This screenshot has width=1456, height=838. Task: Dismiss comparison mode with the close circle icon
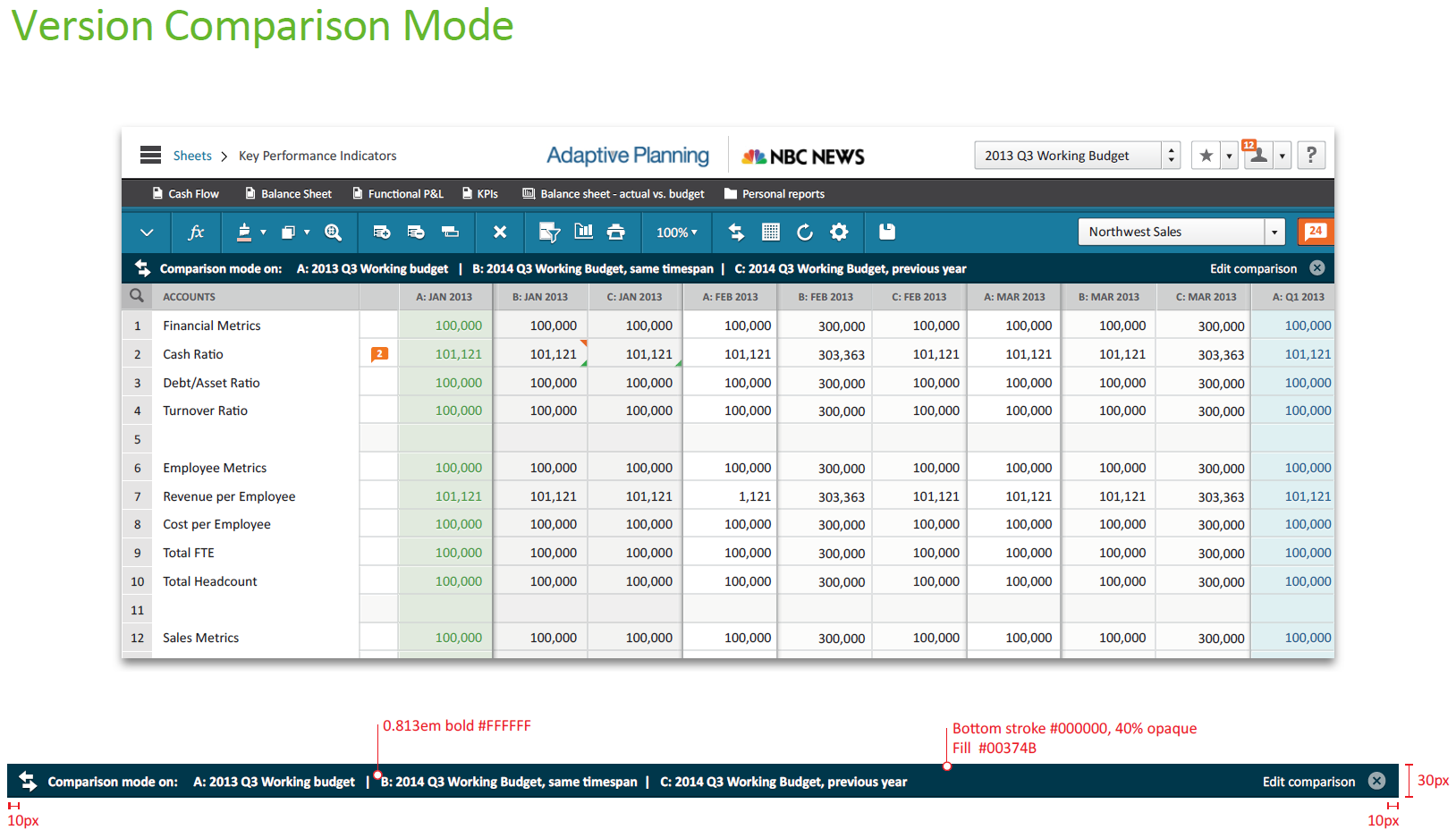(x=1316, y=268)
